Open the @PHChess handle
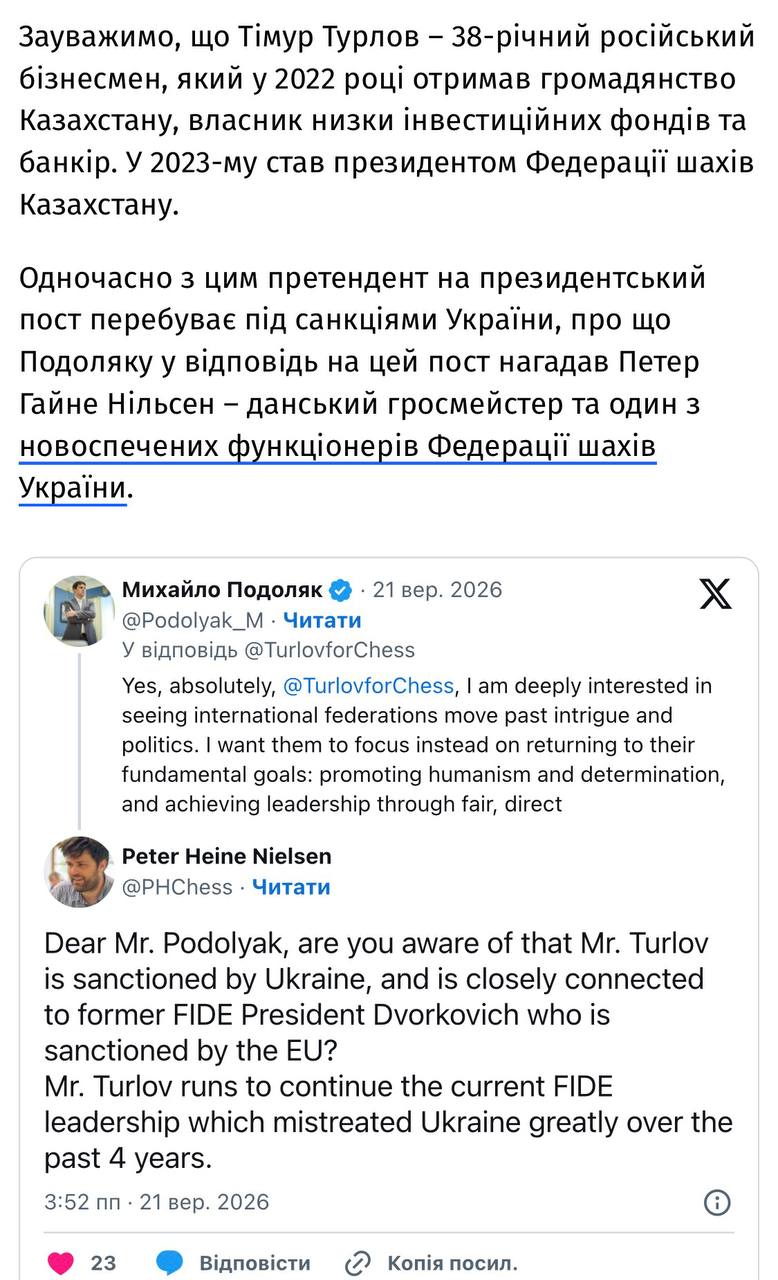The width and height of the screenshot is (778, 1280). [177, 887]
